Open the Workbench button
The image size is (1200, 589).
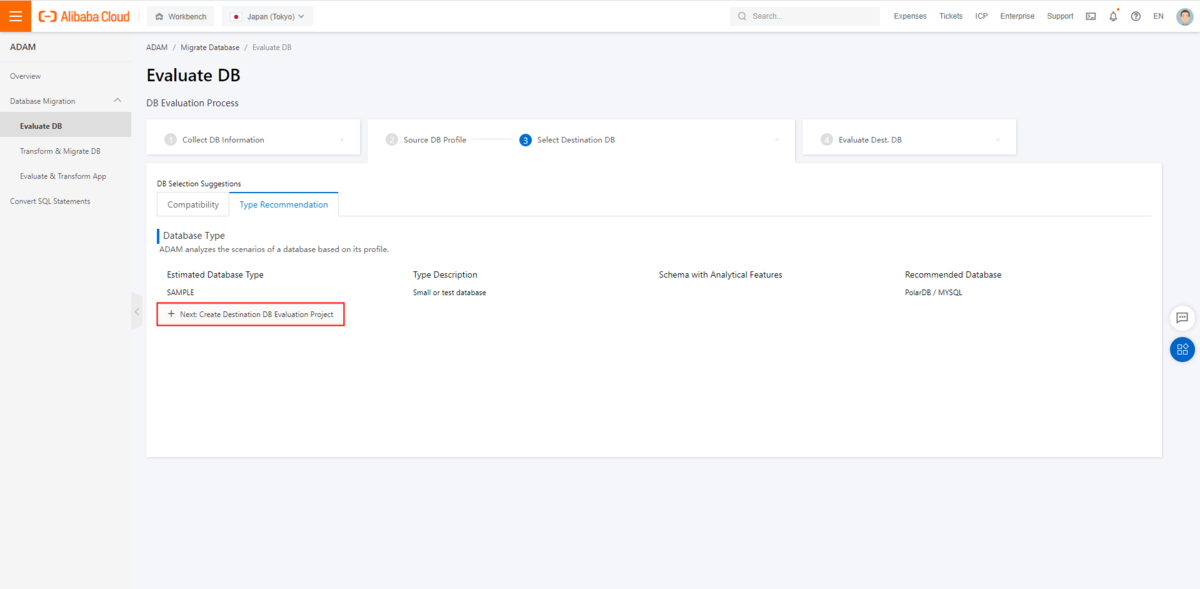tap(181, 16)
